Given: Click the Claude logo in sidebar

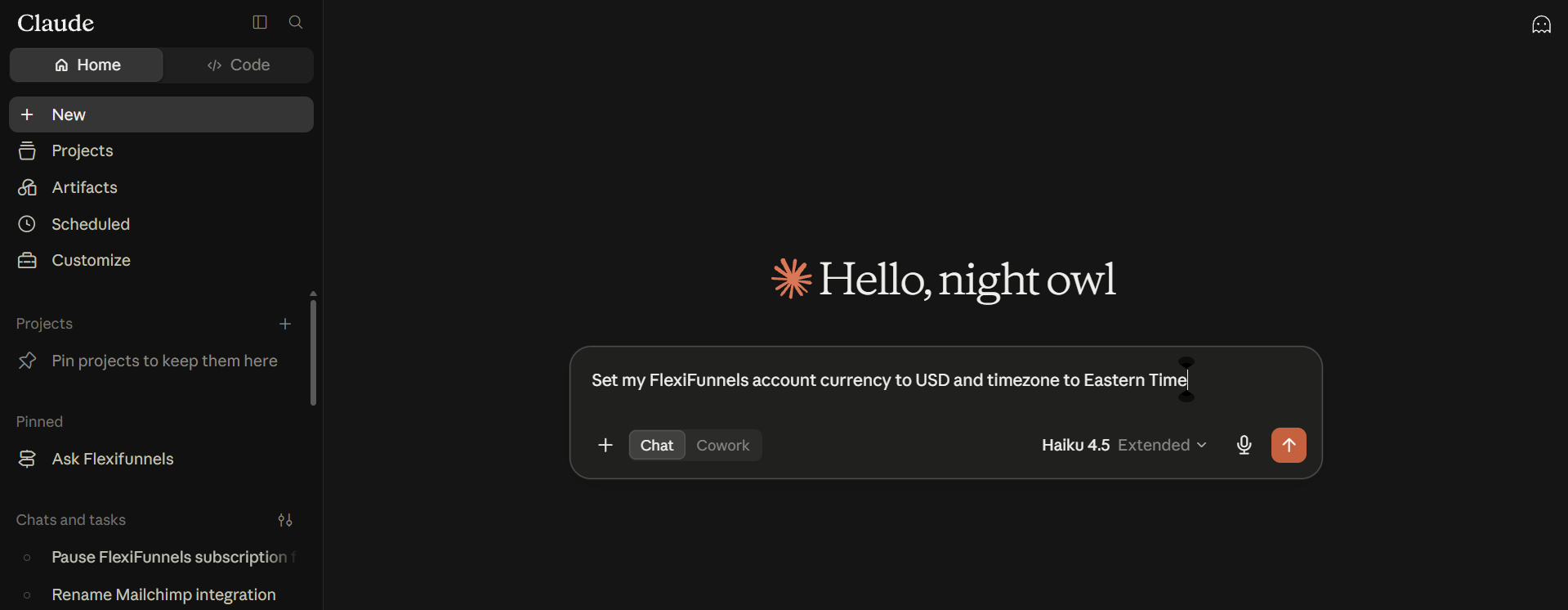Looking at the screenshot, I should pyautogui.click(x=56, y=23).
